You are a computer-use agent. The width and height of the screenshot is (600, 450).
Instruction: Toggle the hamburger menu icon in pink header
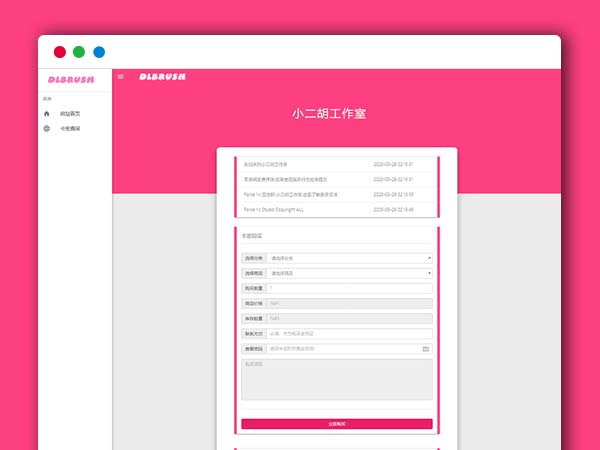pyautogui.click(x=121, y=77)
